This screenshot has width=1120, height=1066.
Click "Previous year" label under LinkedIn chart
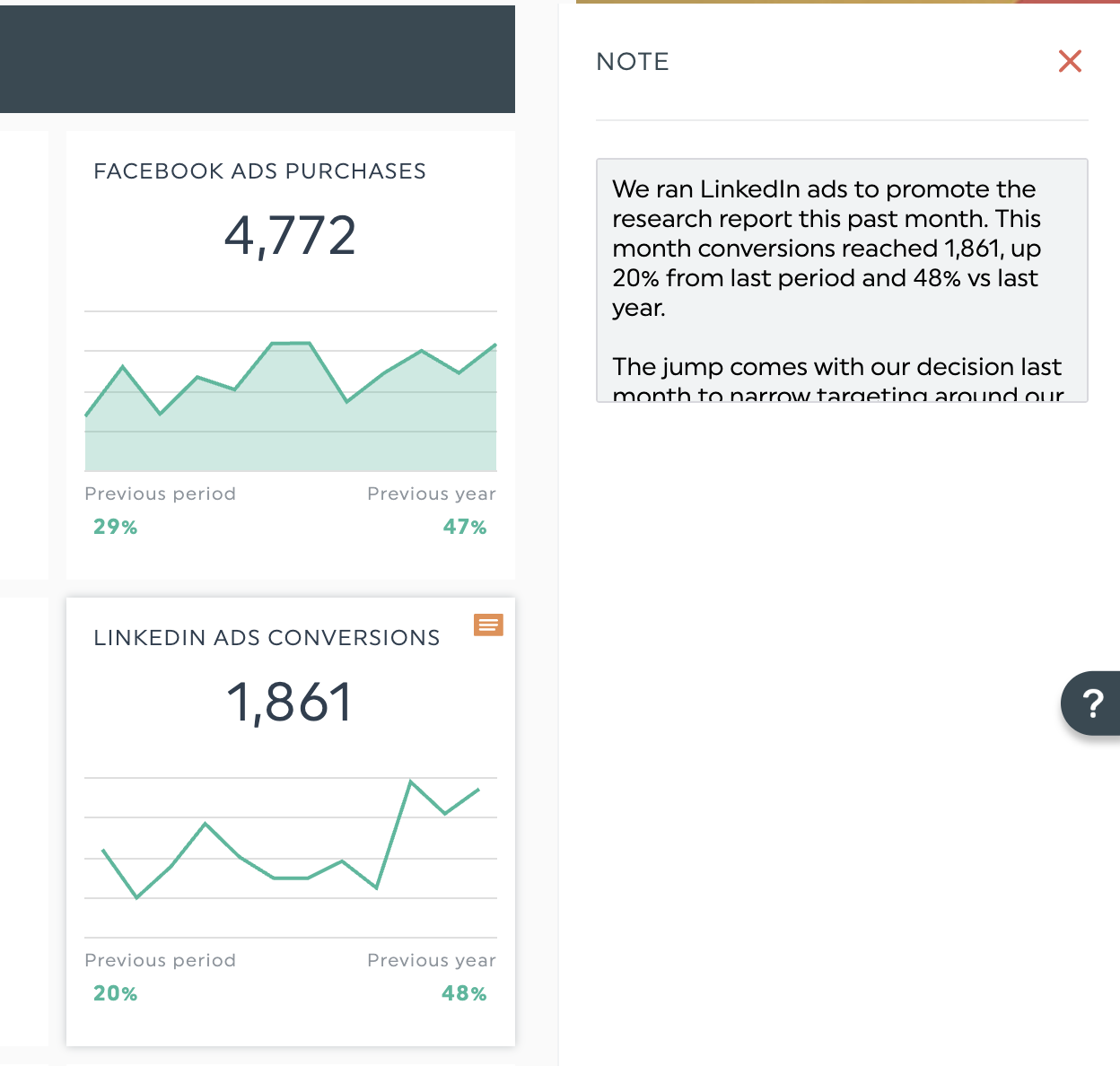[x=431, y=960]
